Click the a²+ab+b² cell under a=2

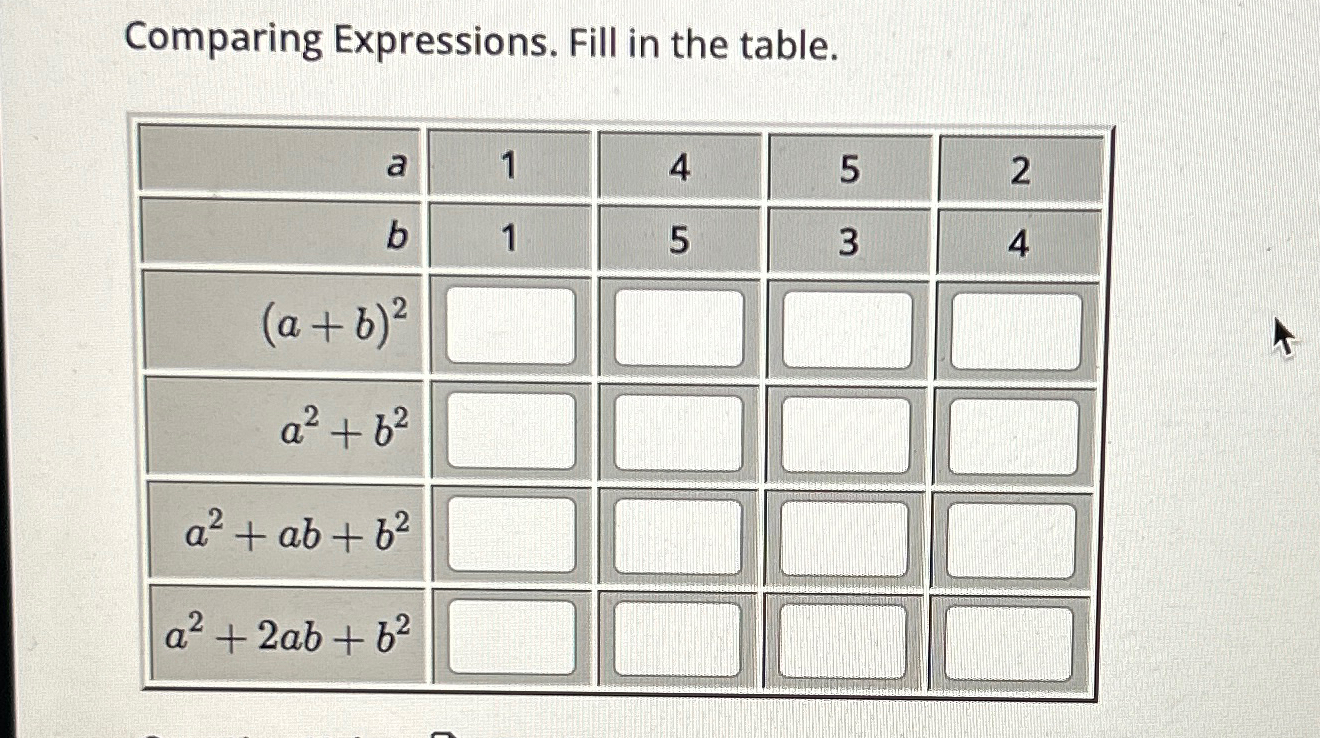tap(1013, 537)
